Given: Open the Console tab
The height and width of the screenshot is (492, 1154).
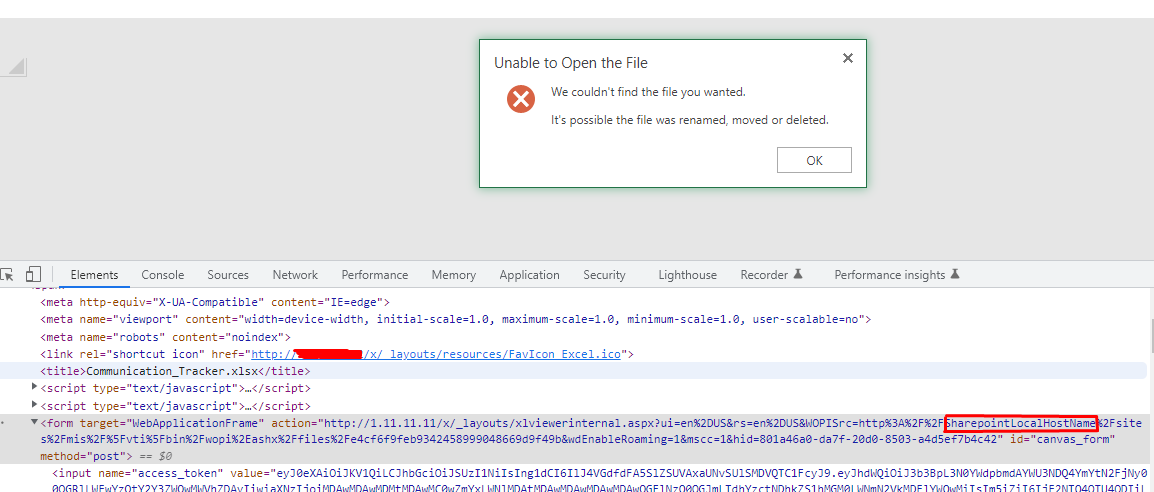Looking at the screenshot, I should [163, 274].
